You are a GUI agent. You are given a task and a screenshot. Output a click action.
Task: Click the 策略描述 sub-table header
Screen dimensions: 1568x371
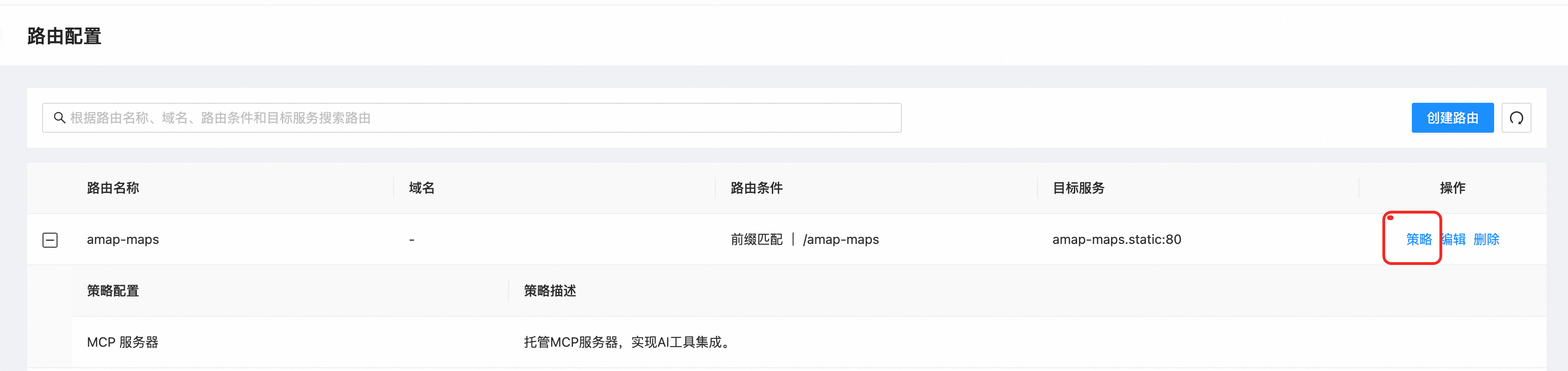(x=550, y=291)
